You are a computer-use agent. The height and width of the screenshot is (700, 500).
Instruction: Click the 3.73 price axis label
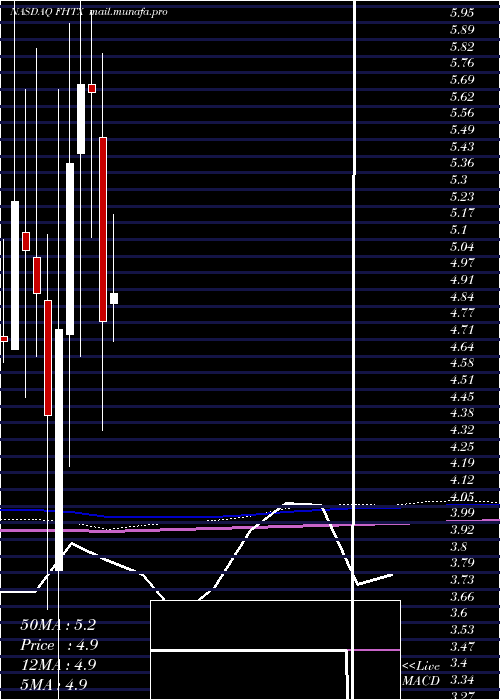(462, 580)
